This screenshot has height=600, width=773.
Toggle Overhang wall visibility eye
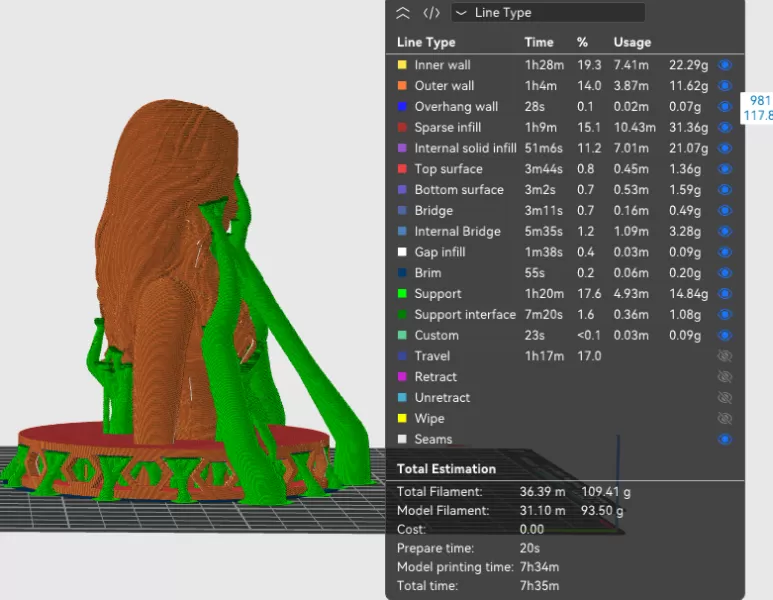(725, 106)
